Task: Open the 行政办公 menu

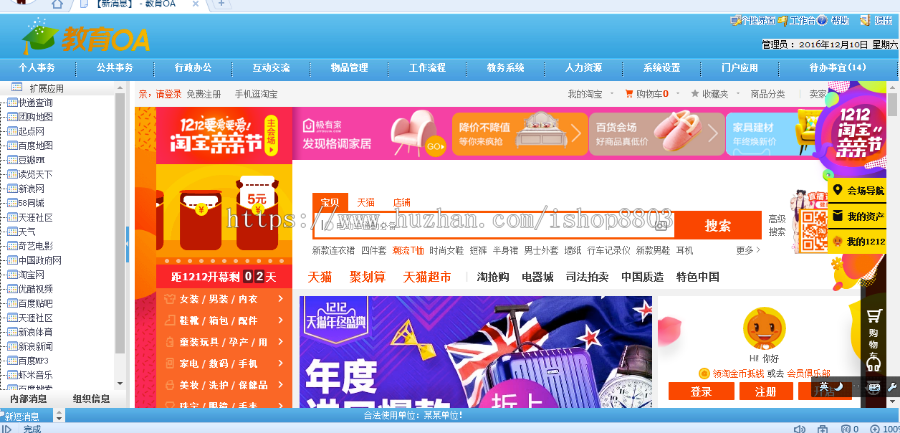Action: point(193,68)
